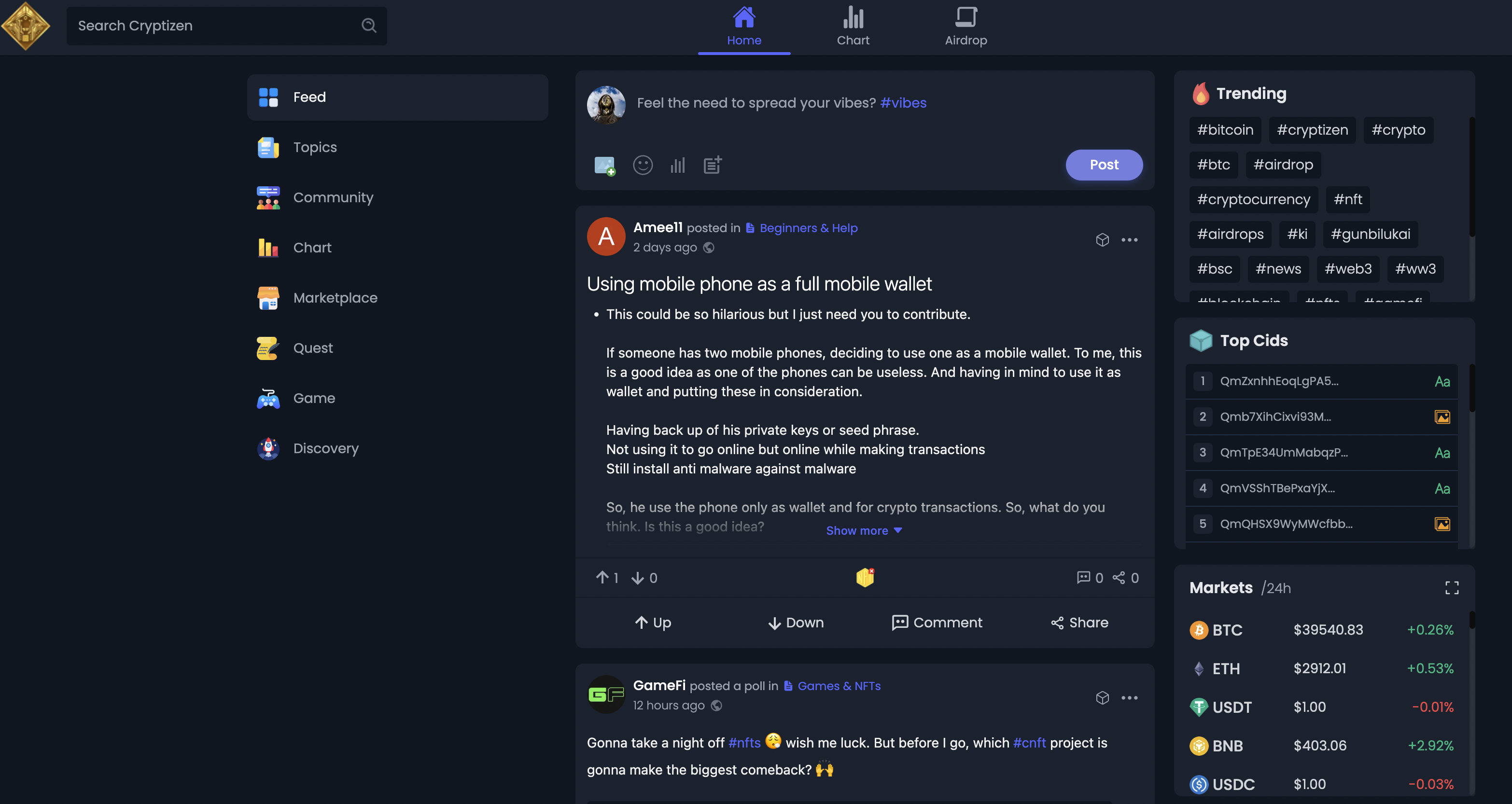Open the profile avatar in the composer

click(x=606, y=104)
